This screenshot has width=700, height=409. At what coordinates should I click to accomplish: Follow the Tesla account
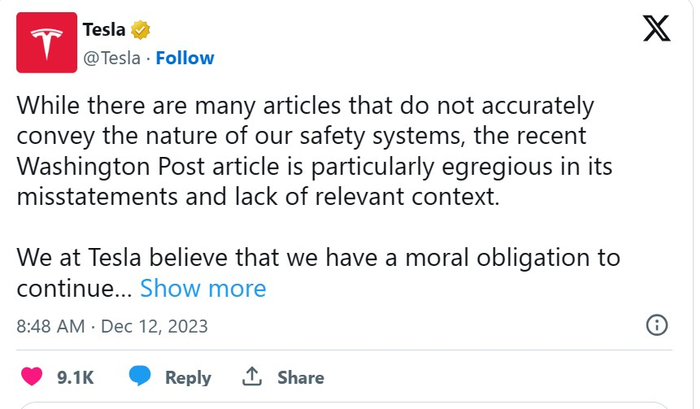point(185,58)
